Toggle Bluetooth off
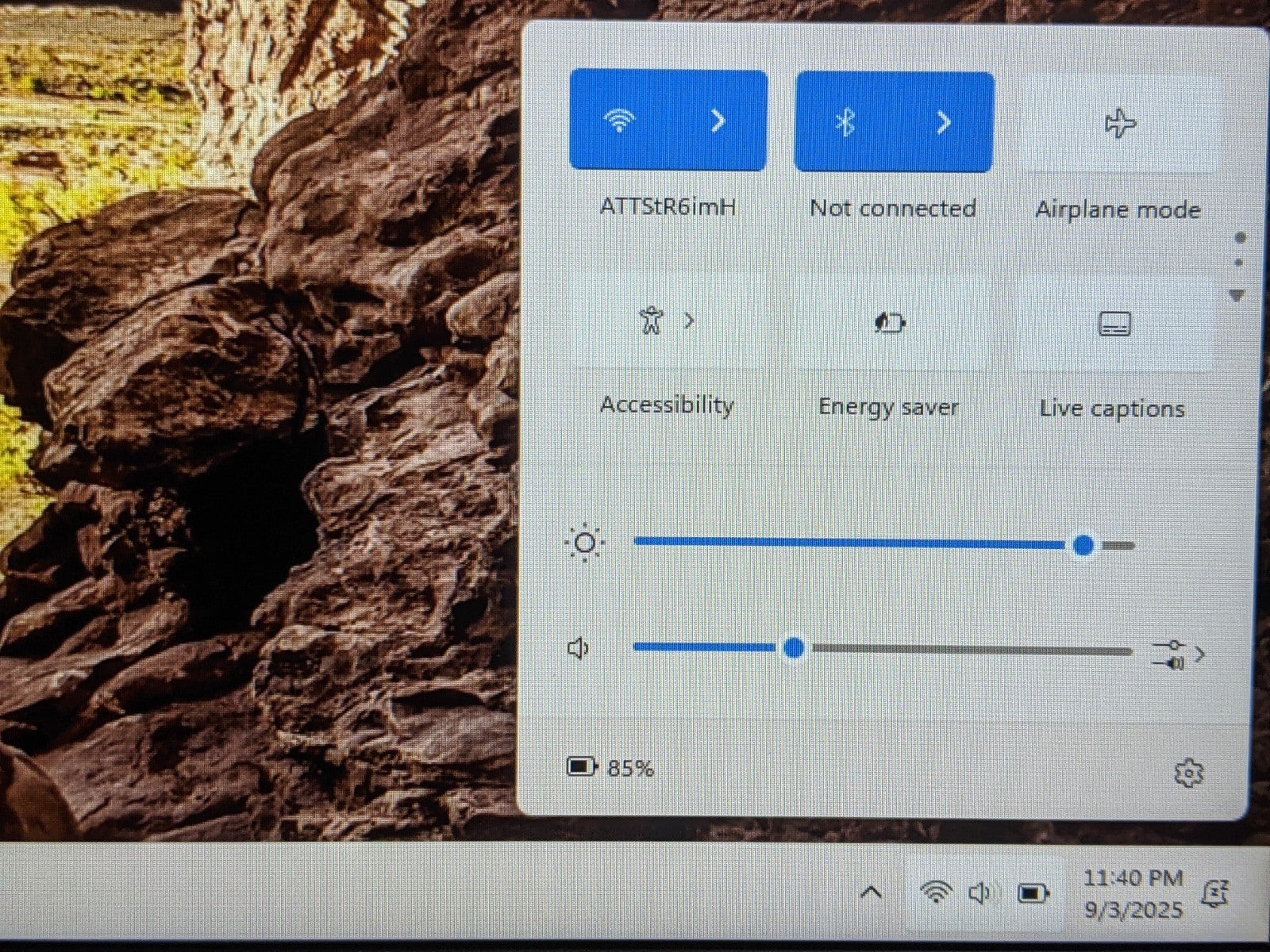 tap(845, 122)
